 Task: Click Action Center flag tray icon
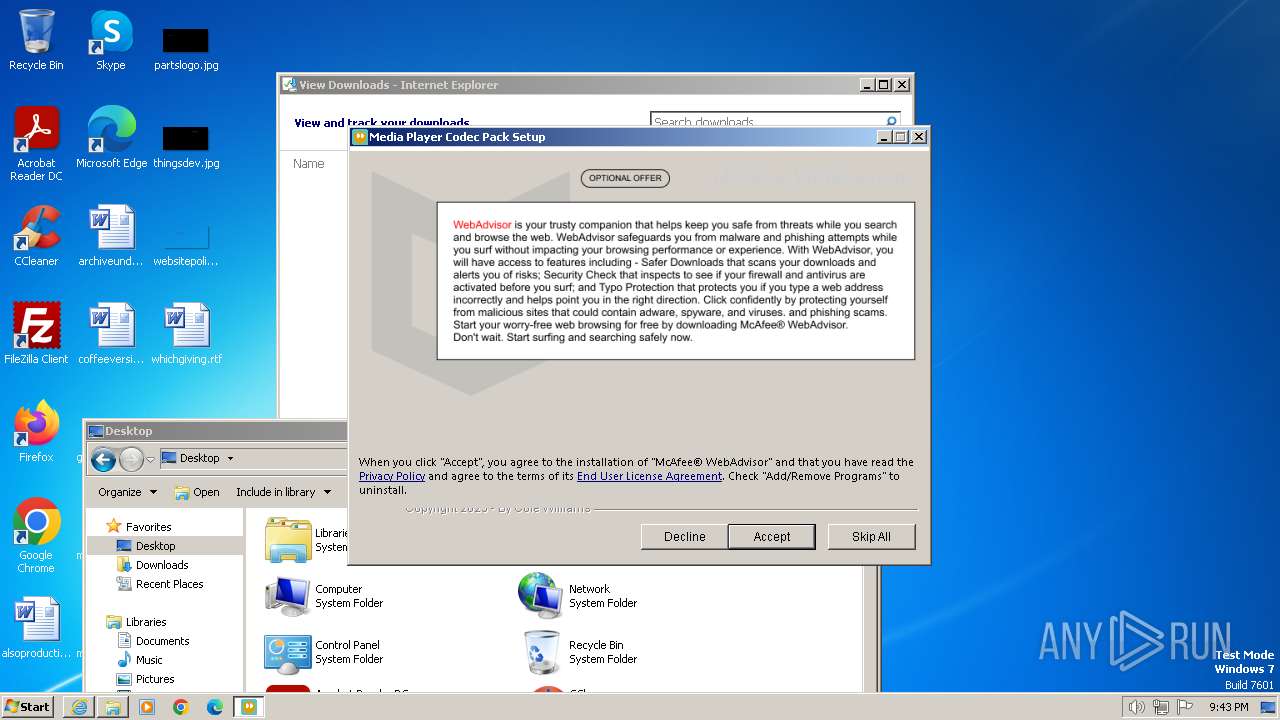[1185, 707]
